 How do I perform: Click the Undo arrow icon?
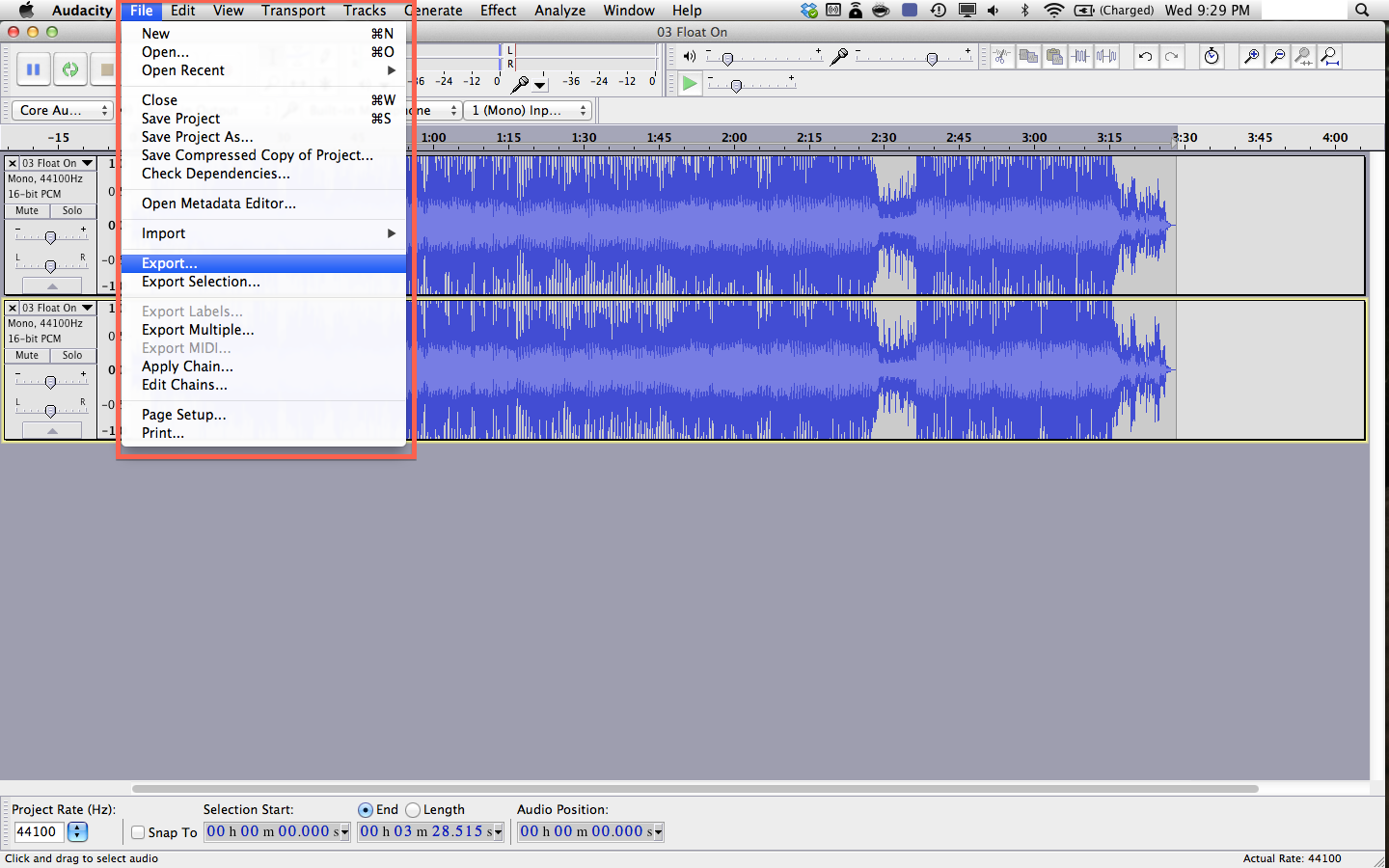coord(1145,57)
